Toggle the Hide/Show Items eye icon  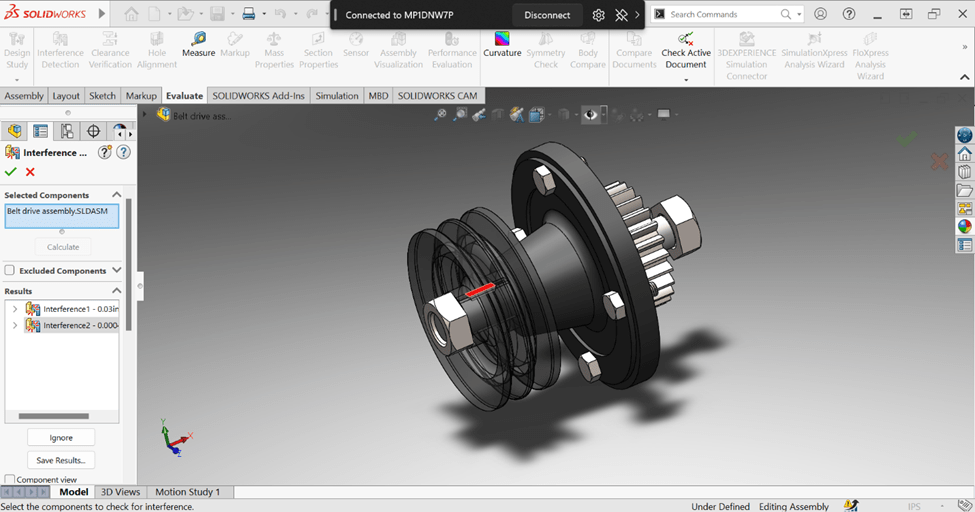tap(591, 115)
